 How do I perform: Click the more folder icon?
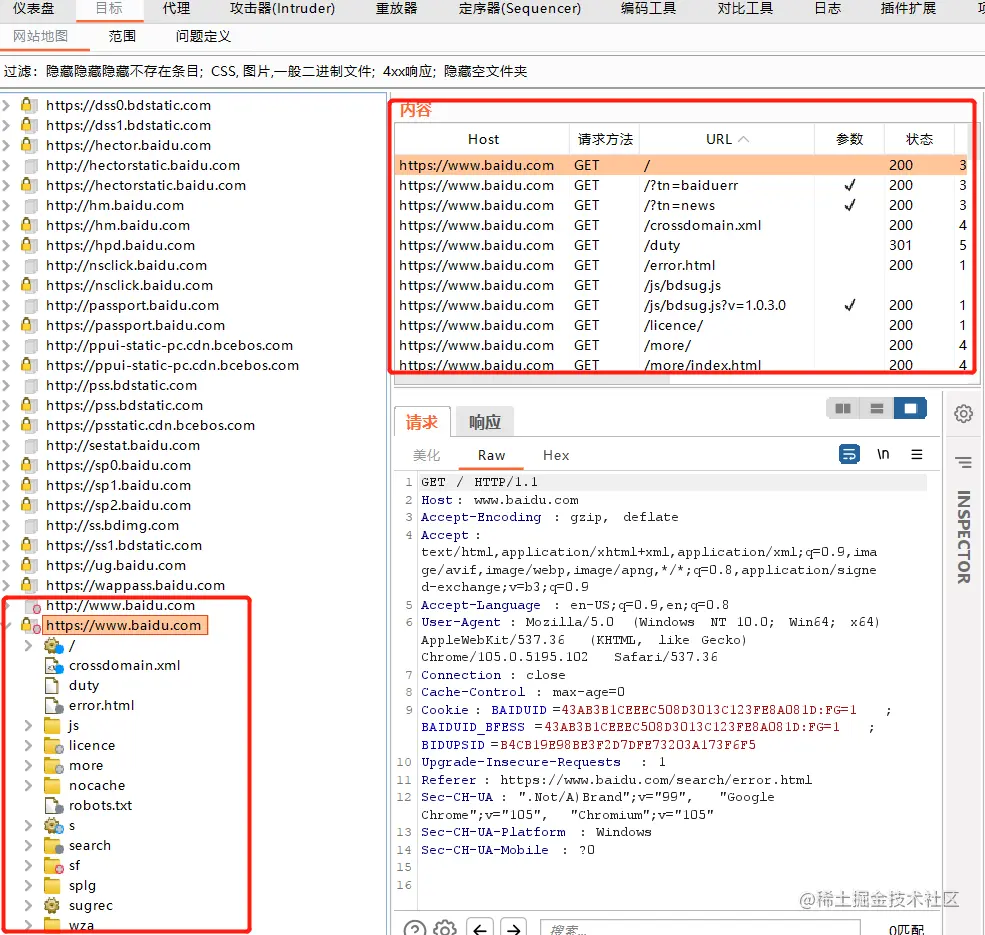54,765
